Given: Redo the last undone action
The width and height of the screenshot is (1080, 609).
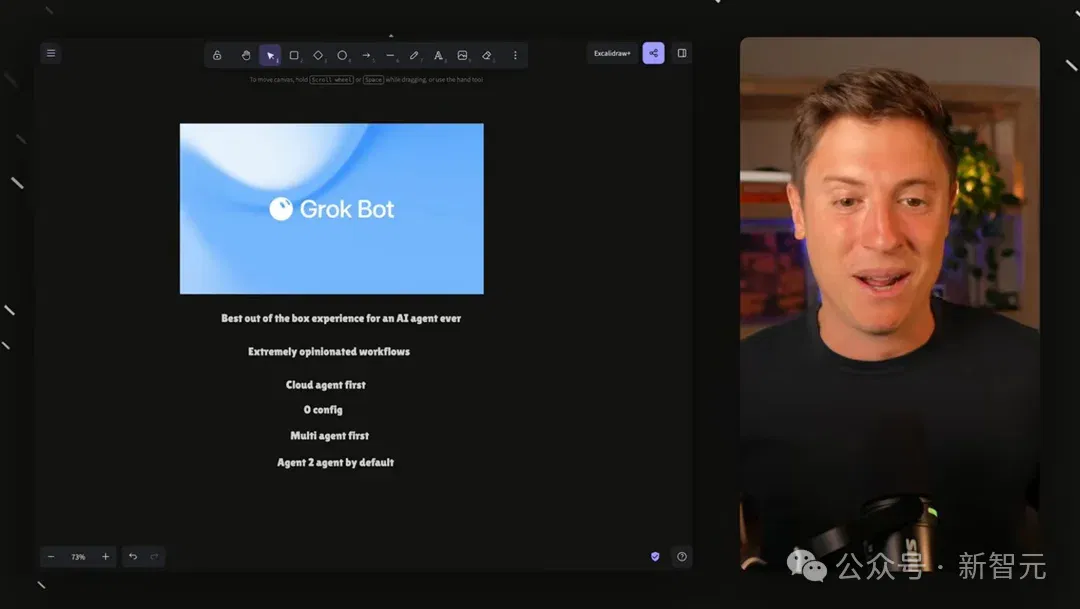Looking at the screenshot, I should click(154, 557).
